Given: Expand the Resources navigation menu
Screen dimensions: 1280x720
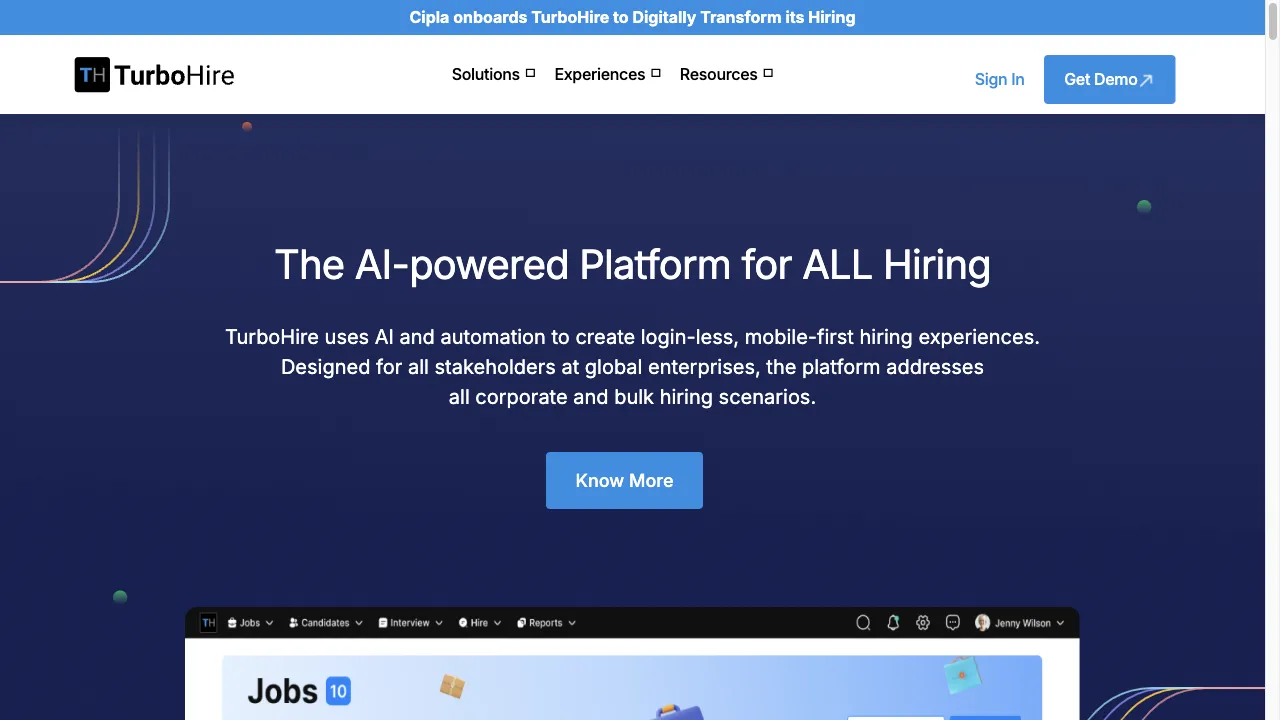Looking at the screenshot, I should coord(726,74).
